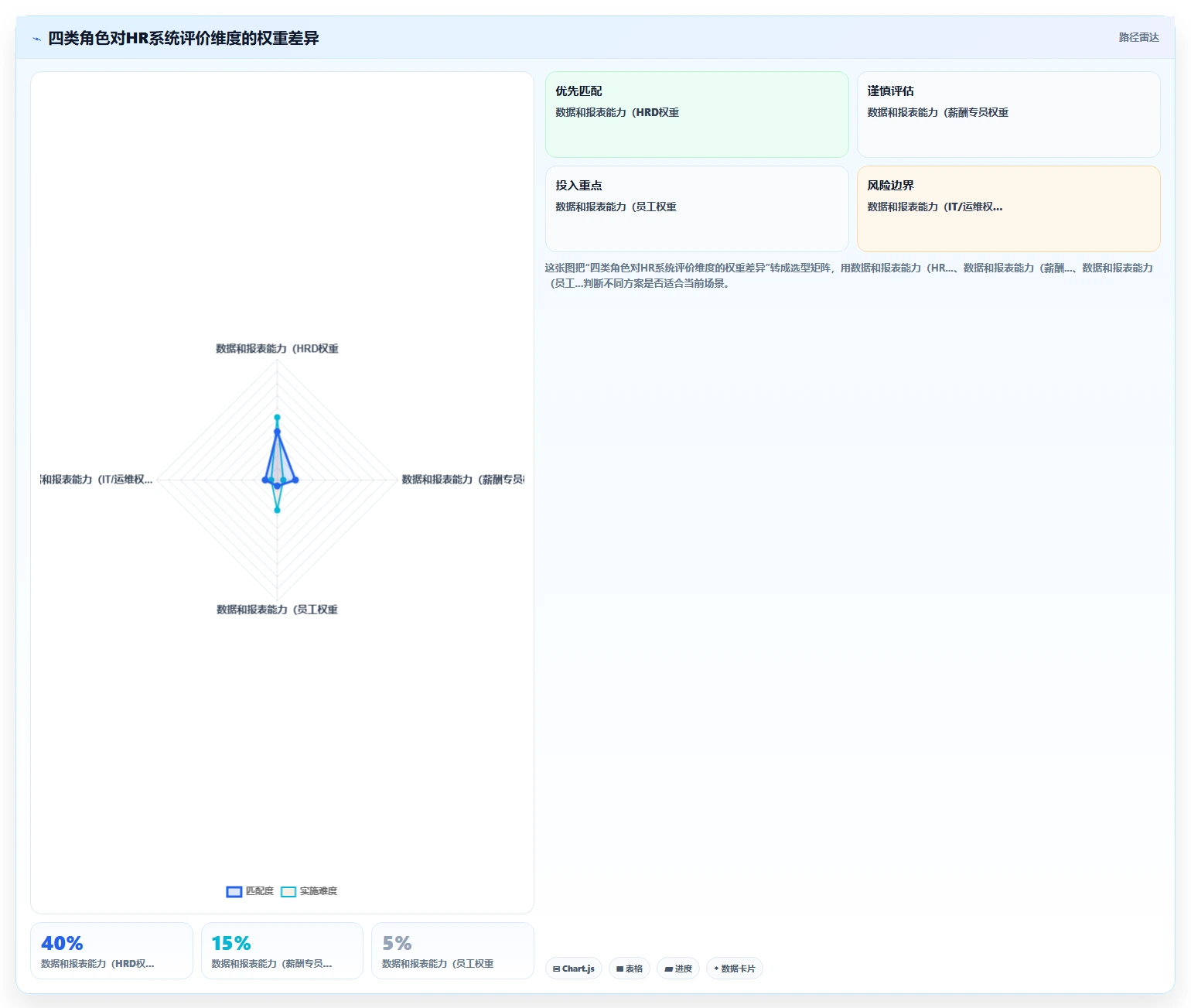
Task: Click the 表格 tag chip
Action: click(630, 969)
